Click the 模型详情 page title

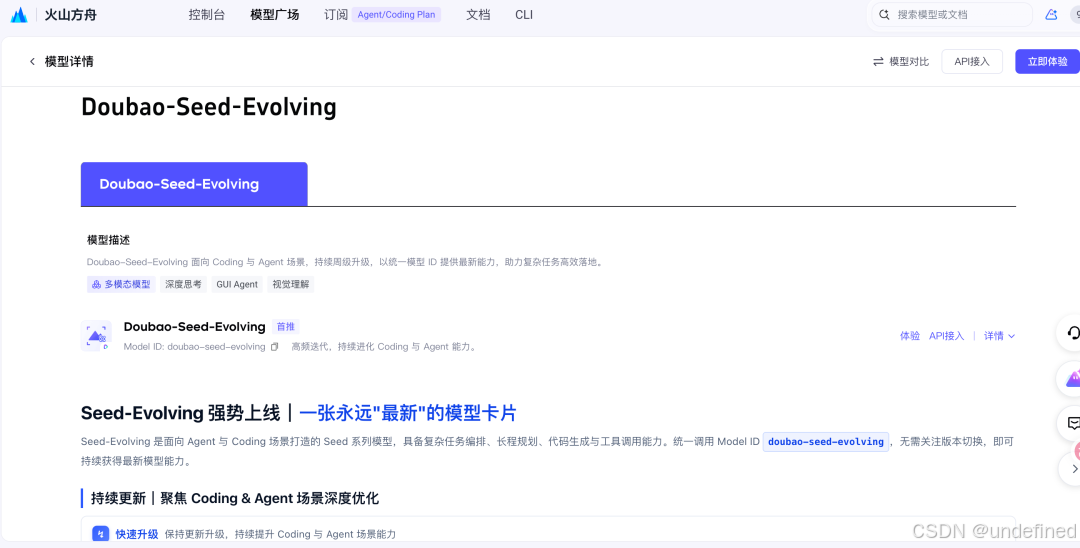(69, 62)
